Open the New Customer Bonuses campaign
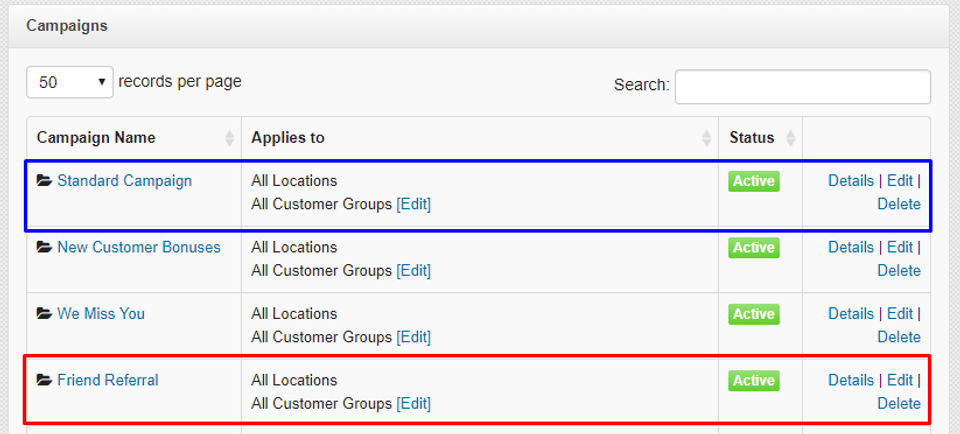Screen dimensions: 960x434 138,247
